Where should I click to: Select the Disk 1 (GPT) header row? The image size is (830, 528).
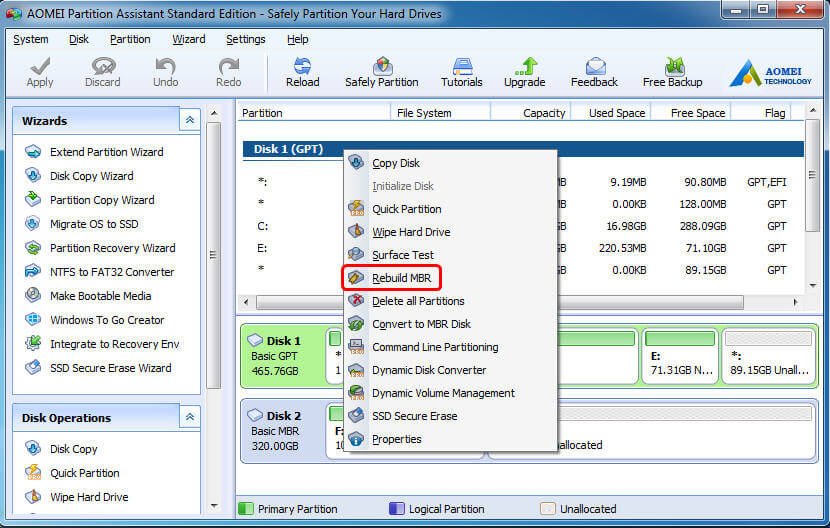click(x=523, y=149)
